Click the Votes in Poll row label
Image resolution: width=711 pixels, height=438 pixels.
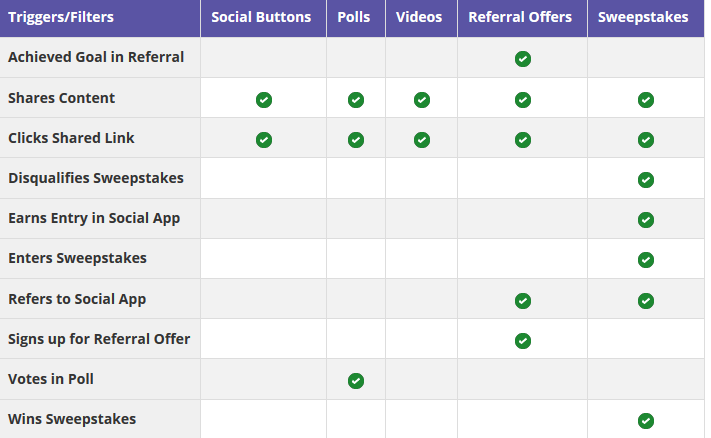click(51, 379)
